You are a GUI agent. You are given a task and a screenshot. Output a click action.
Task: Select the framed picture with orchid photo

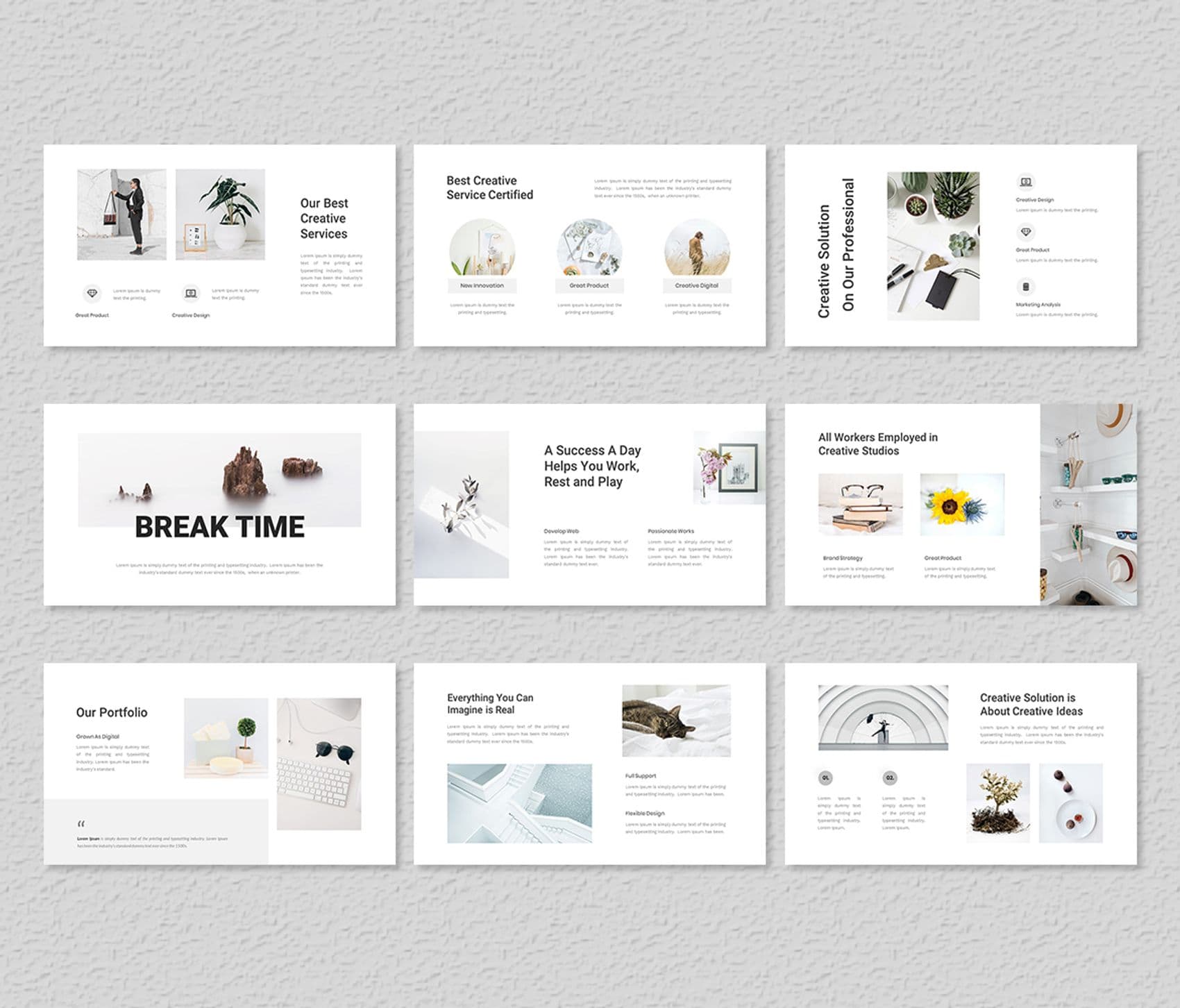click(x=730, y=467)
